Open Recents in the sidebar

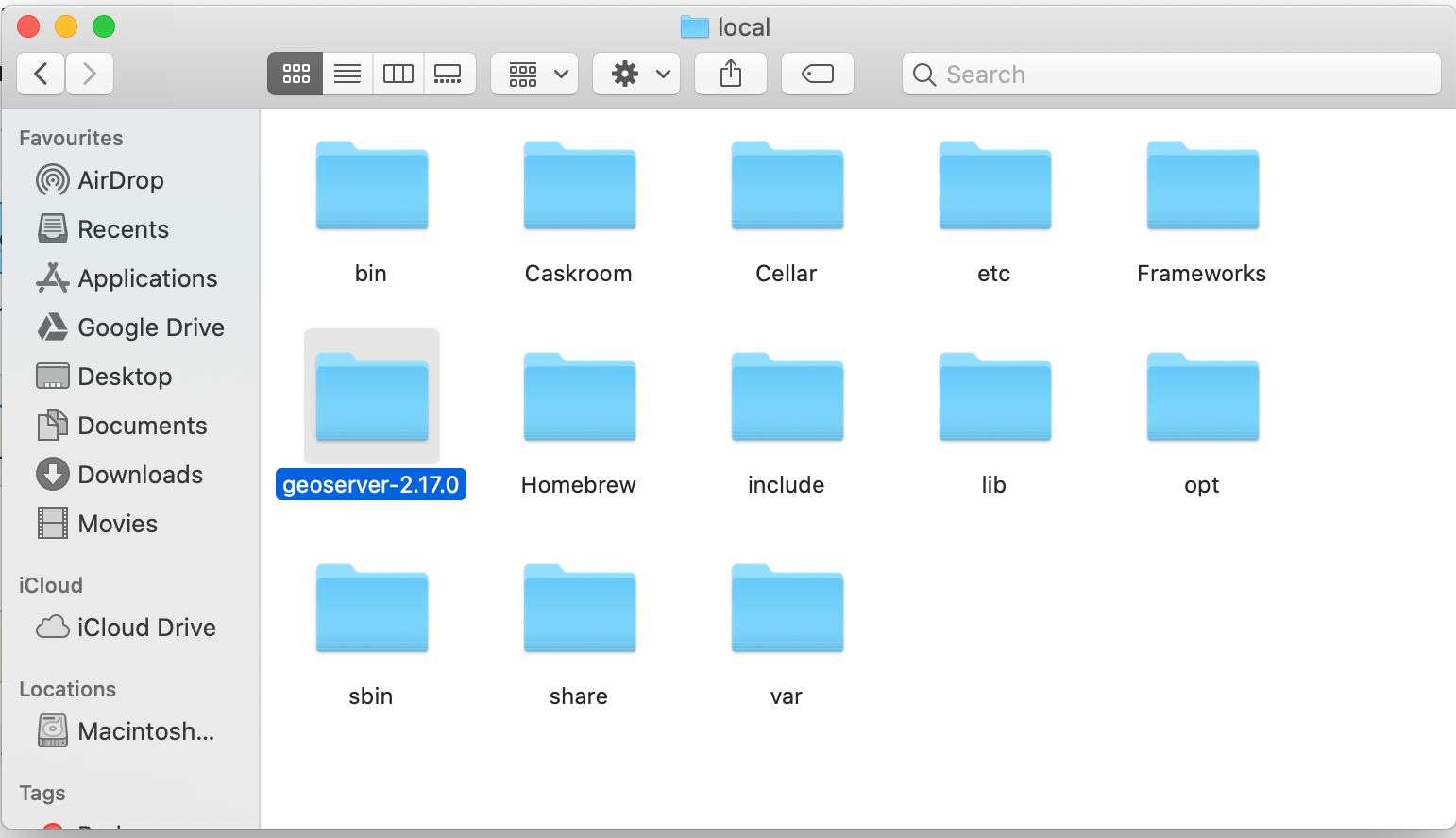pyautogui.click(x=129, y=229)
